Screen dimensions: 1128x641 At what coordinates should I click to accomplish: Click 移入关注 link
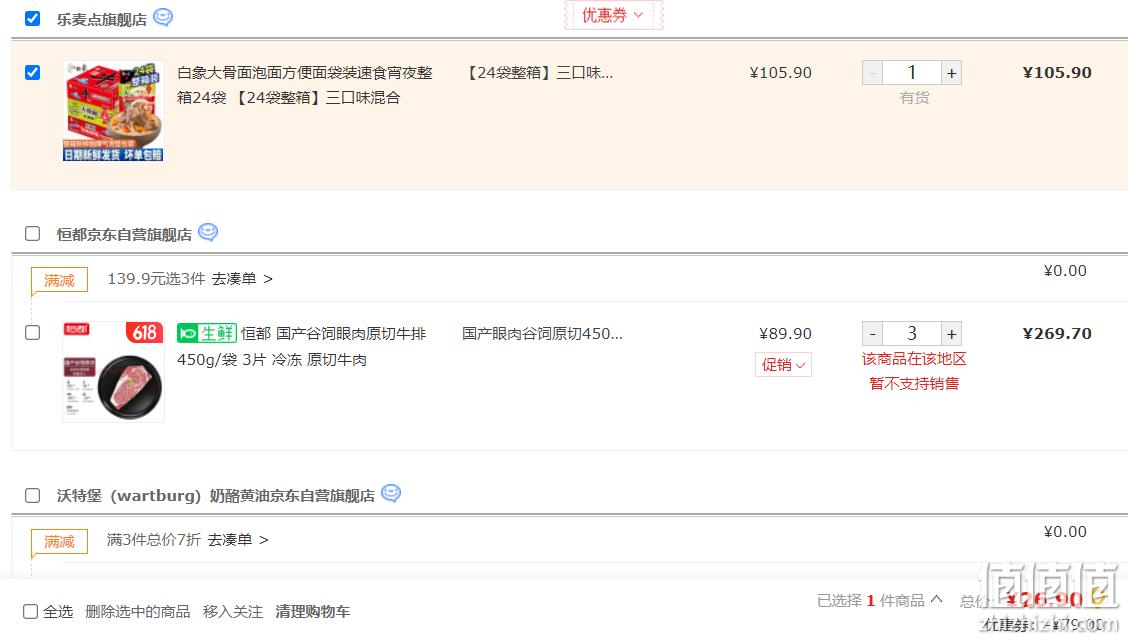click(232, 612)
